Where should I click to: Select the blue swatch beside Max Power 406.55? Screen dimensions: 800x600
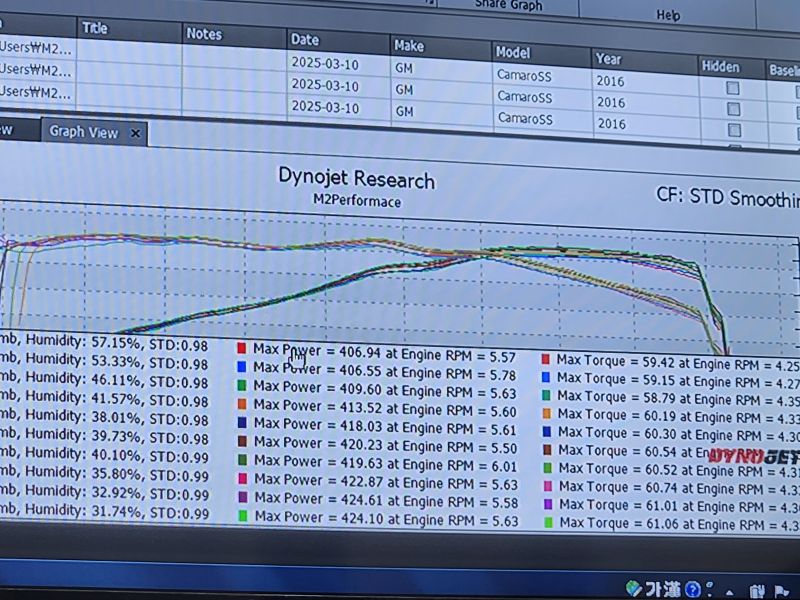click(242, 367)
